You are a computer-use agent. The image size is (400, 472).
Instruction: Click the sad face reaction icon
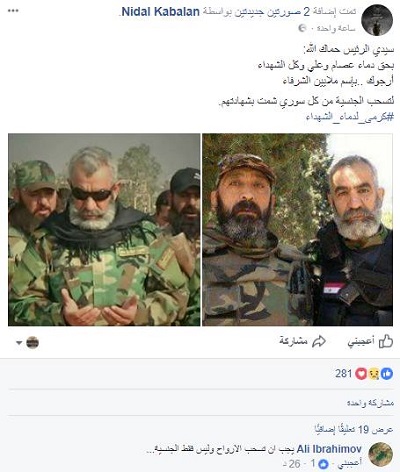(x=374, y=374)
